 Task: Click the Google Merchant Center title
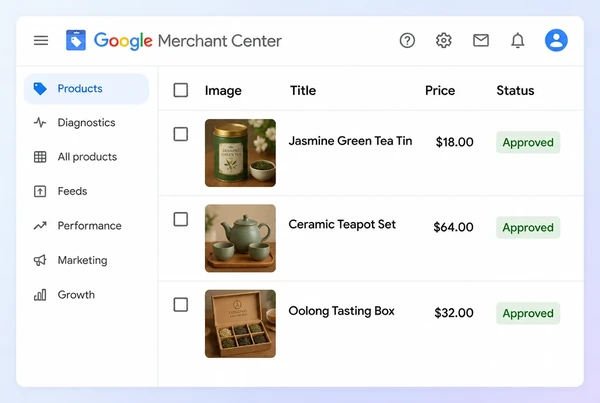click(x=188, y=41)
